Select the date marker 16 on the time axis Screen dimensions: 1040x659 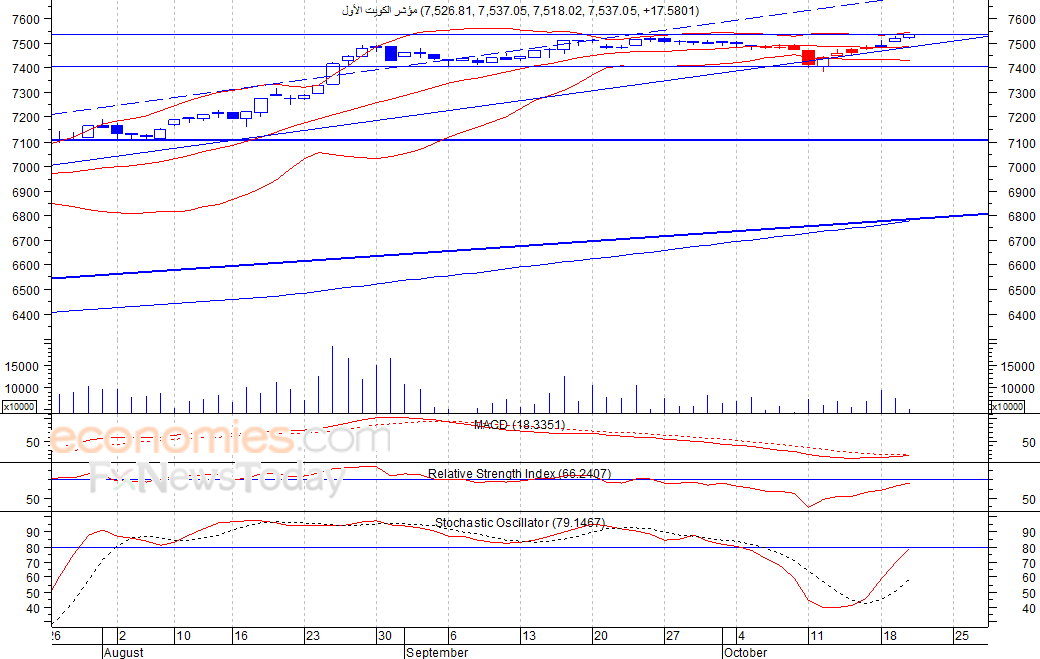coord(241,636)
